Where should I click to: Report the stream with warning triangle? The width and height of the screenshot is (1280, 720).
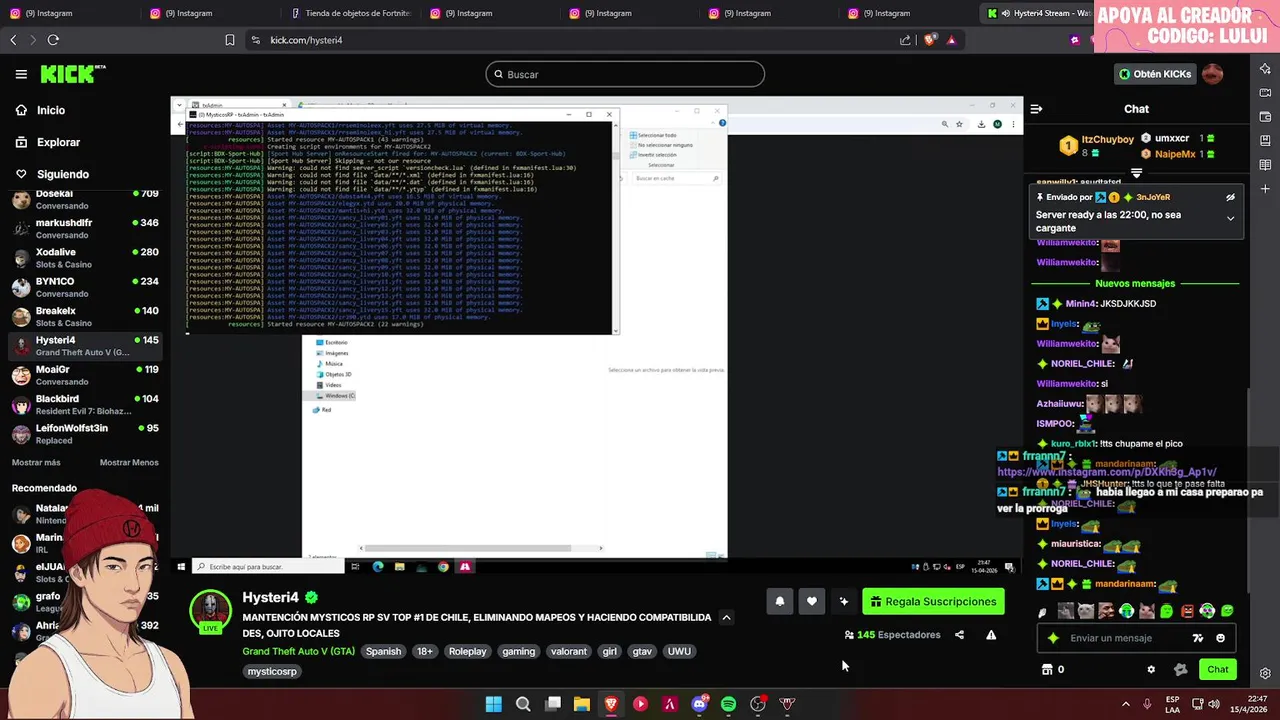(991, 635)
